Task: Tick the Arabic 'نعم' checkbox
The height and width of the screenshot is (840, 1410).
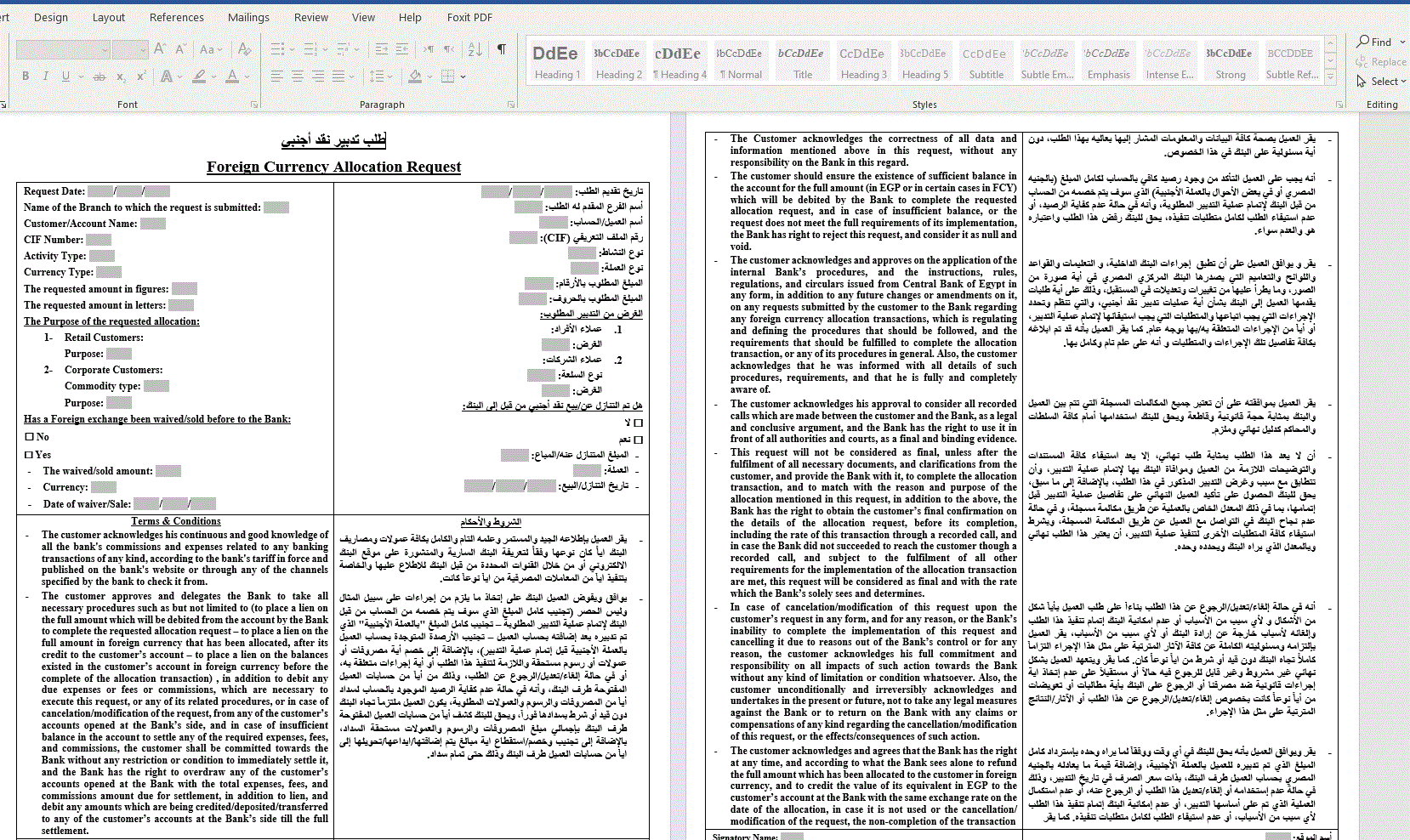Action: click(639, 440)
